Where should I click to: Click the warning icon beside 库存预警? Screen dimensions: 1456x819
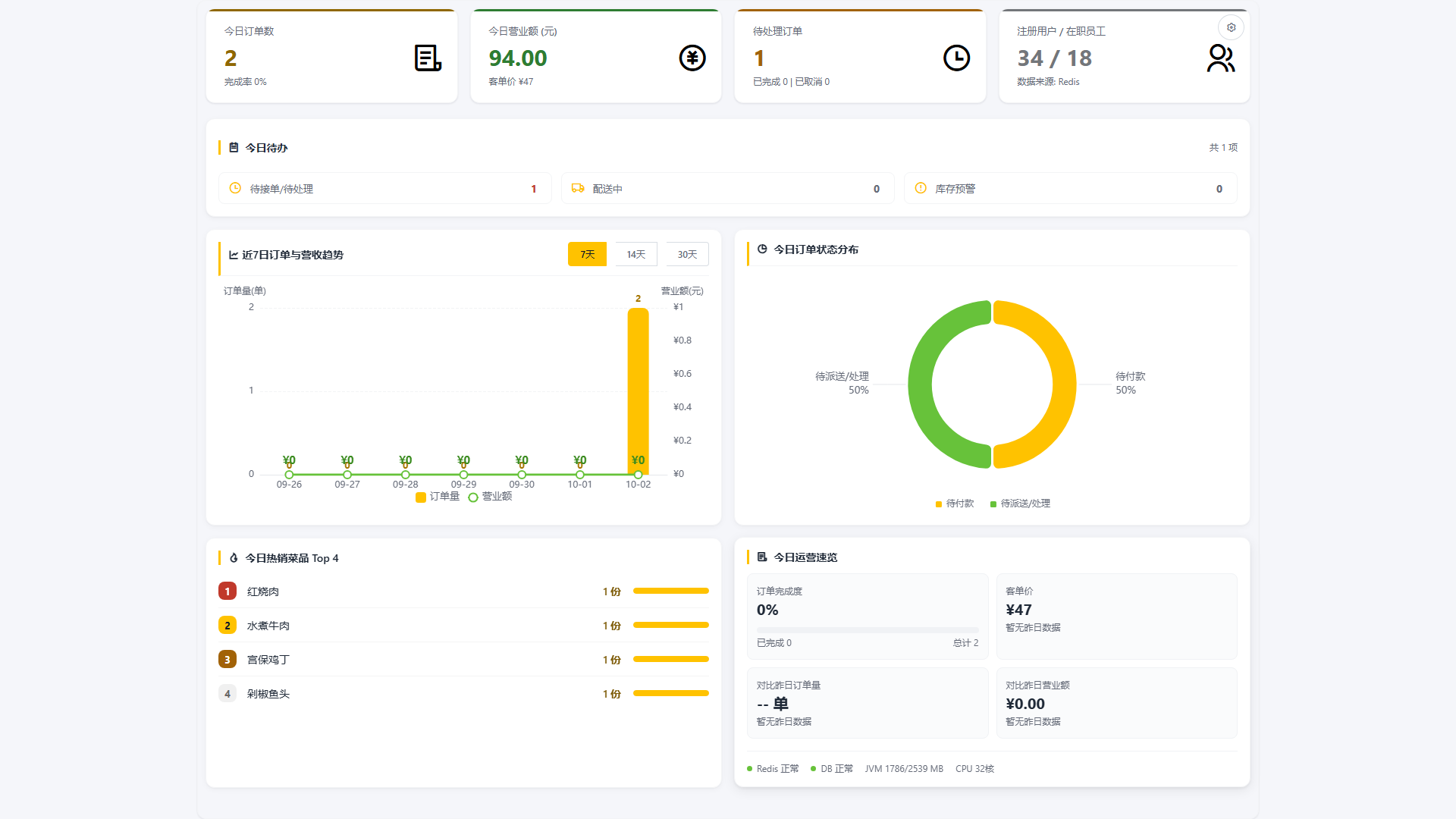921,188
